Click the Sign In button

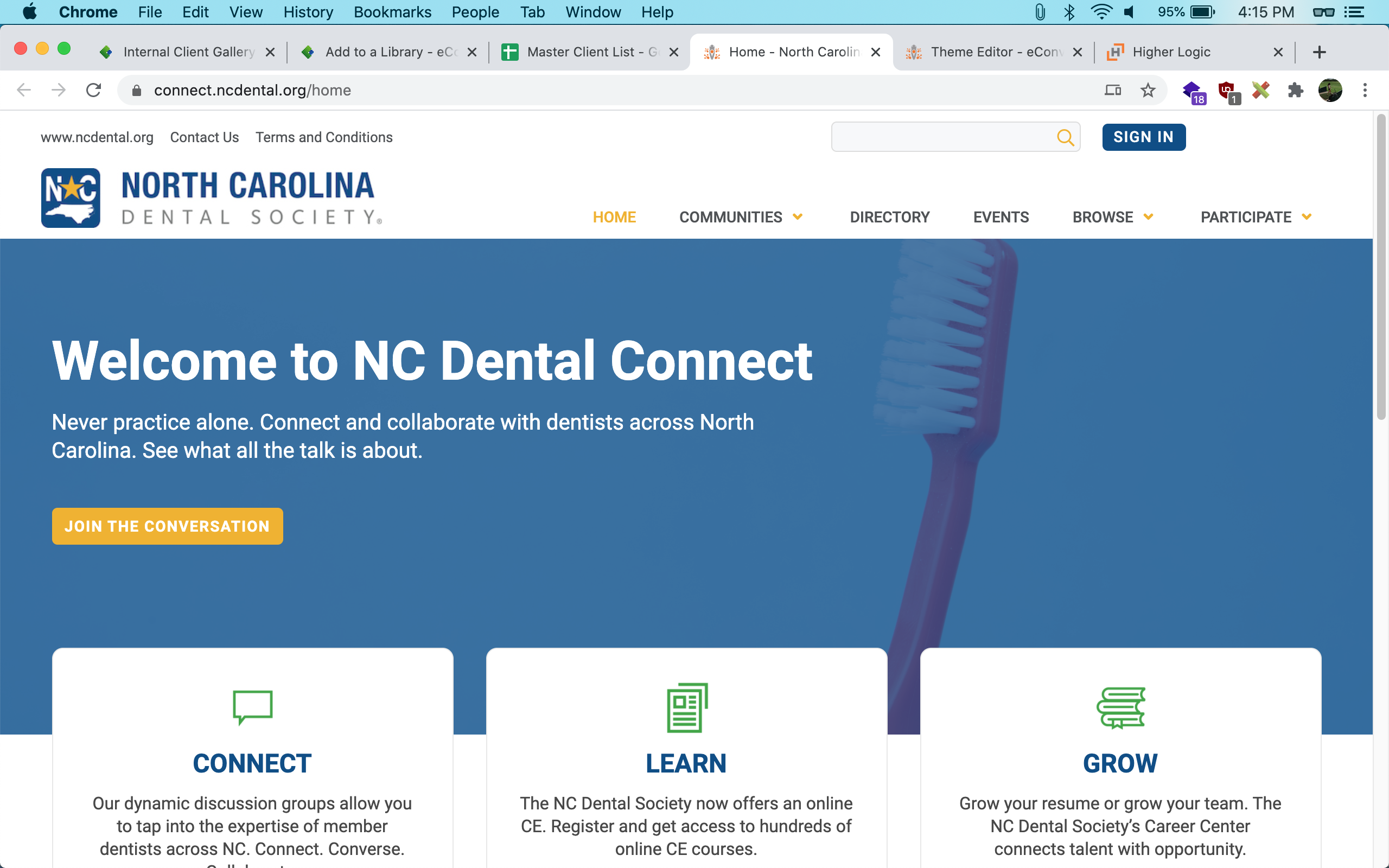tap(1143, 137)
